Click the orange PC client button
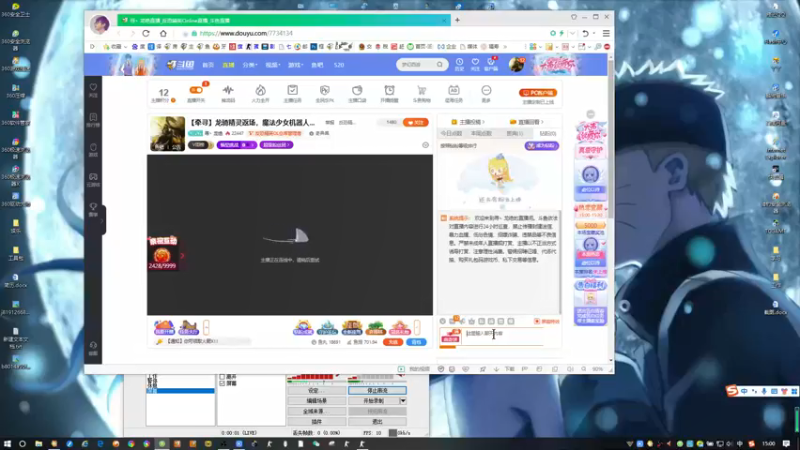The image size is (800, 450). (538, 93)
